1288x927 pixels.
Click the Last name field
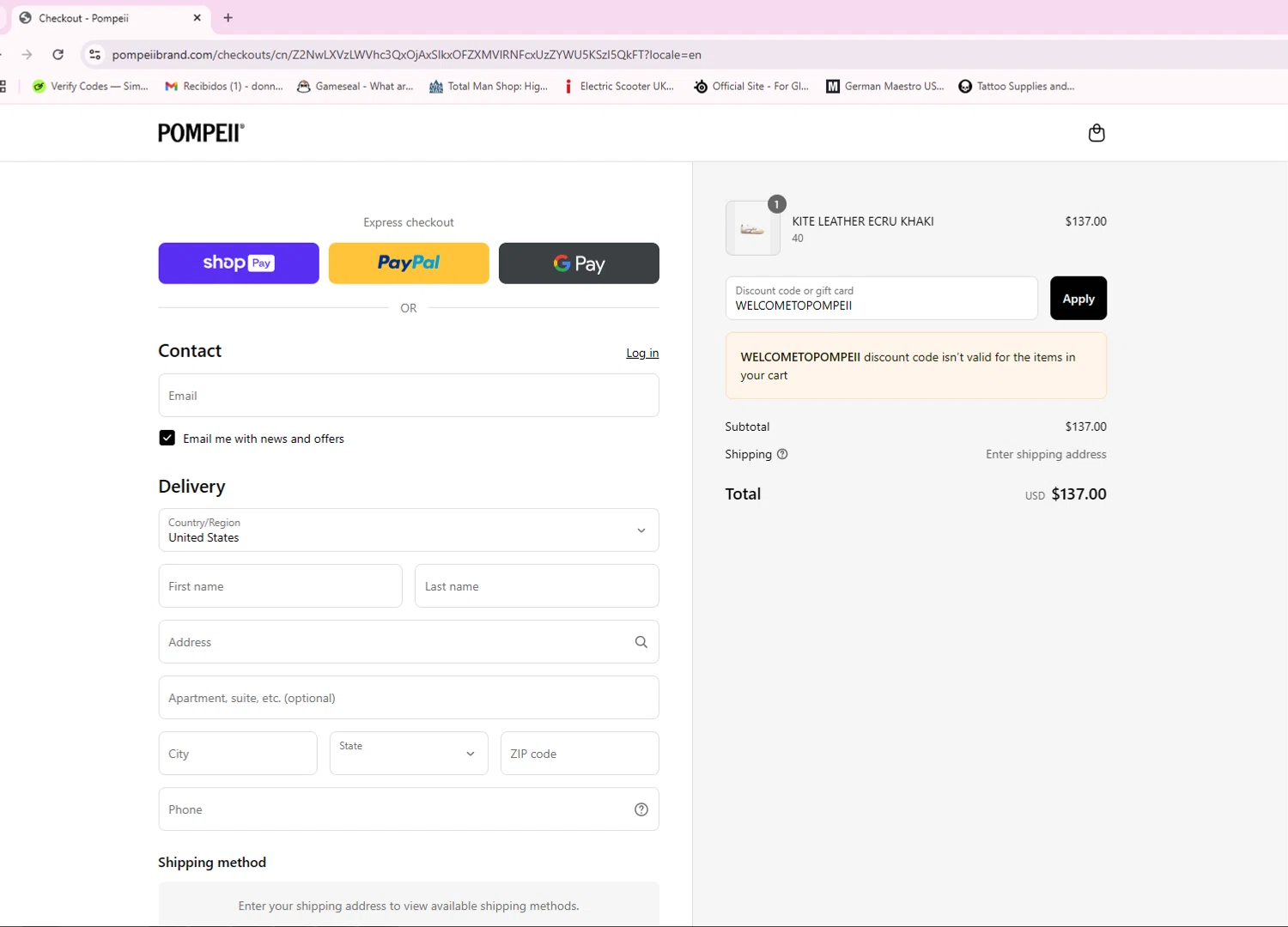(x=537, y=586)
